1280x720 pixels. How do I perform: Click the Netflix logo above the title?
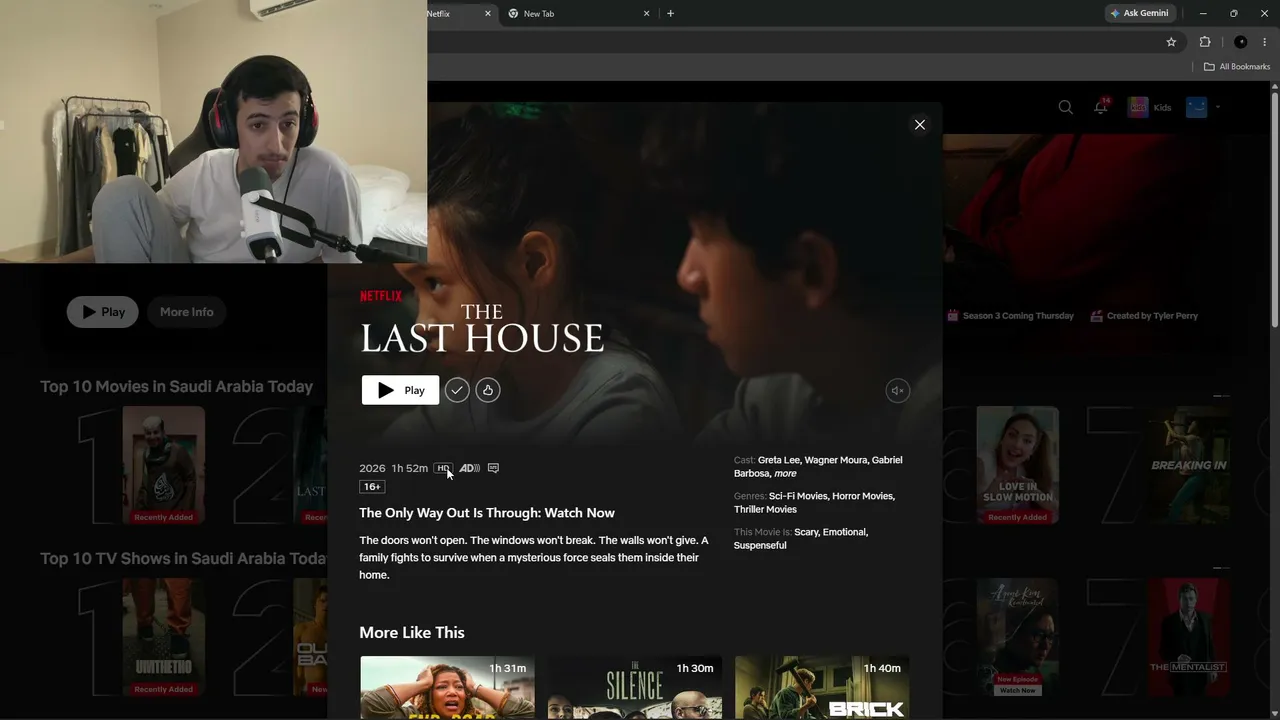[x=381, y=296]
